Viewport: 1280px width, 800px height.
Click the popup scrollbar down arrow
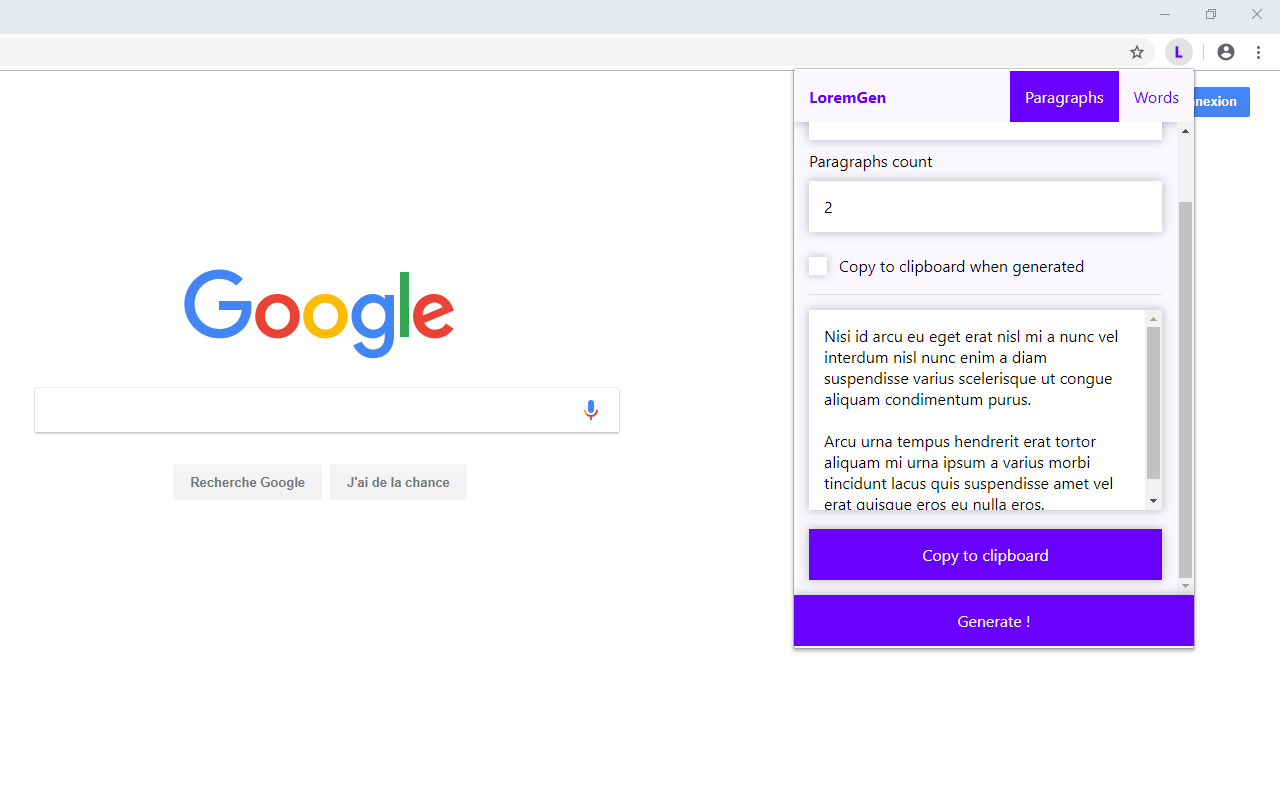pyautogui.click(x=1186, y=586)
